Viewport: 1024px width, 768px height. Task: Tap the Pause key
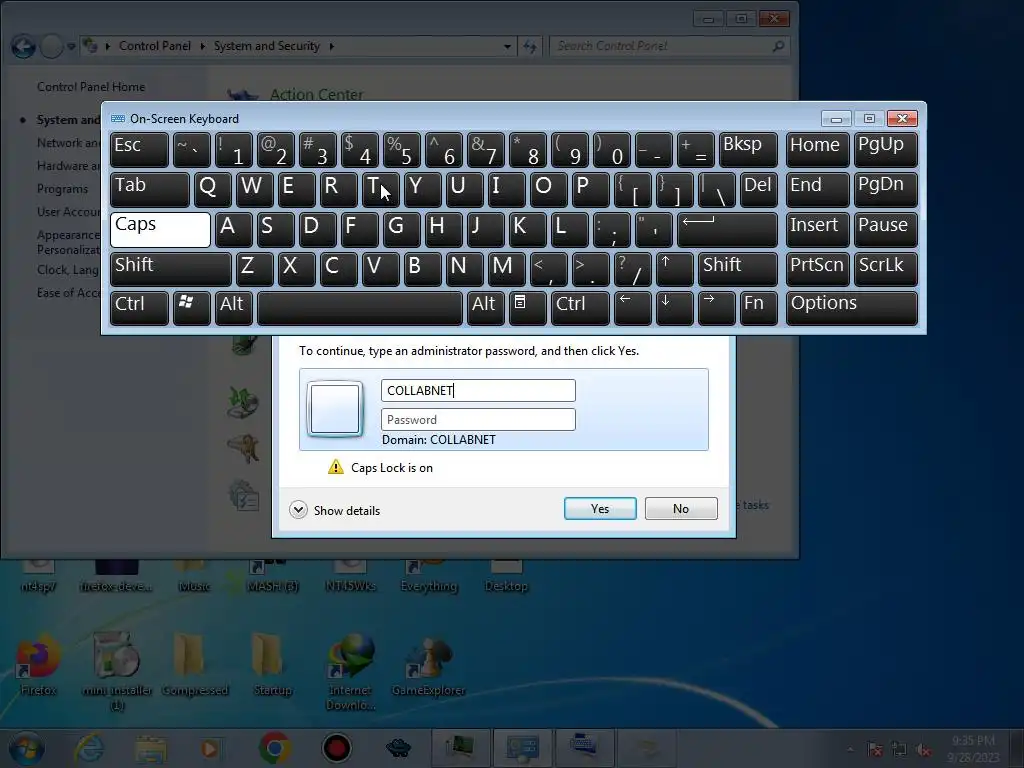886,229
